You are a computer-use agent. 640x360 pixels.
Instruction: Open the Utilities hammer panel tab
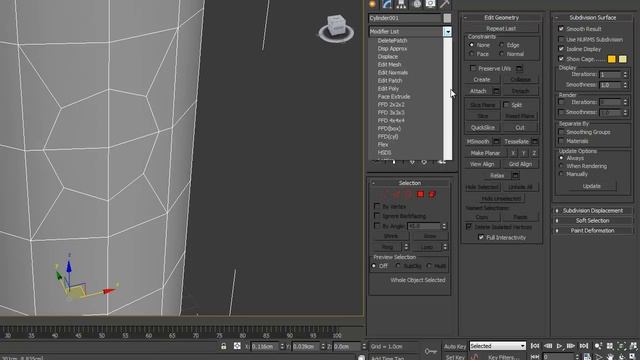coord(444,4)
